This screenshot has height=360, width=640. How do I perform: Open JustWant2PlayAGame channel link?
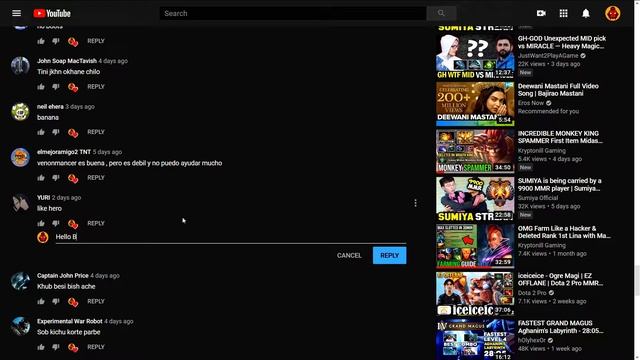tap(548, 56)
